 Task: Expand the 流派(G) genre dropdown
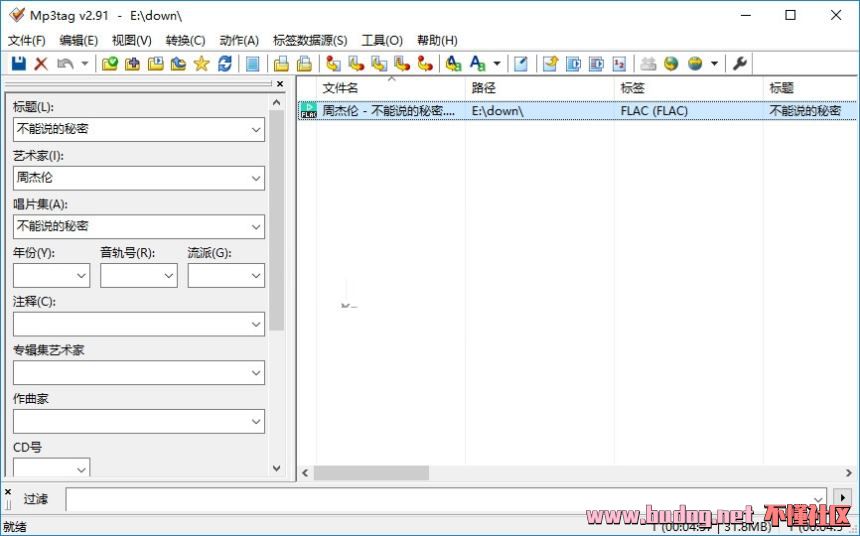(256, 275)
